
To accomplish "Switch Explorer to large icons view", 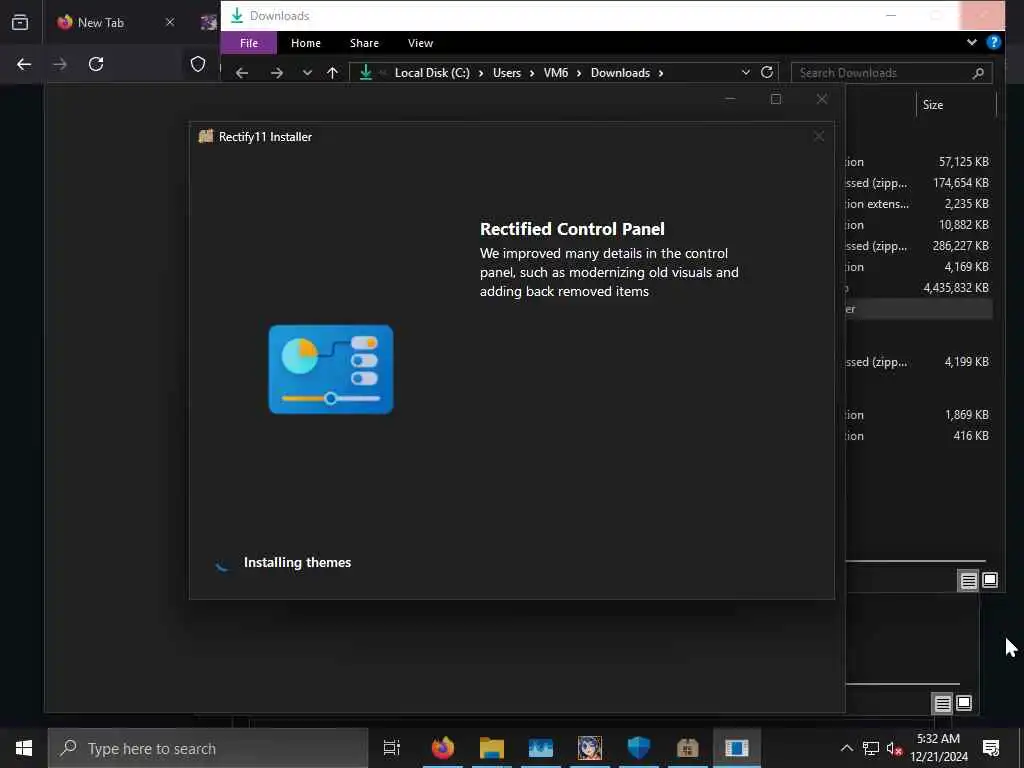I will tap(990, 580).
